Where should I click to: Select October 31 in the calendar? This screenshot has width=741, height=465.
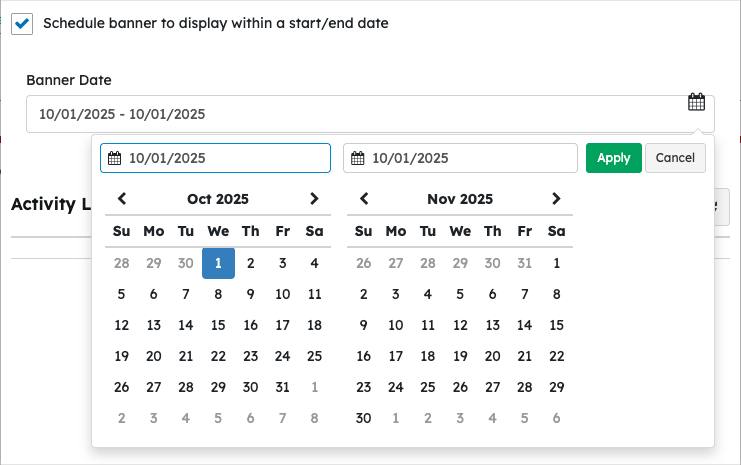(x=282, y=387)
